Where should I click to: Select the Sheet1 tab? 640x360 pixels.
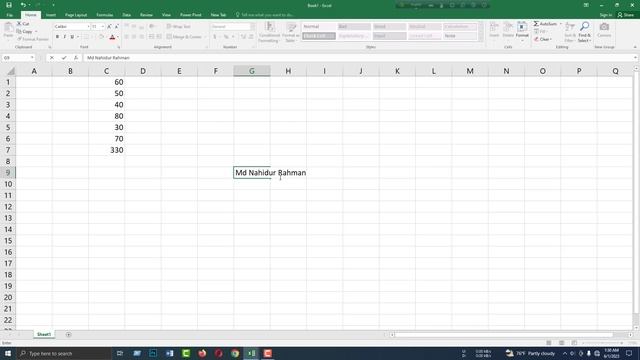44,335
